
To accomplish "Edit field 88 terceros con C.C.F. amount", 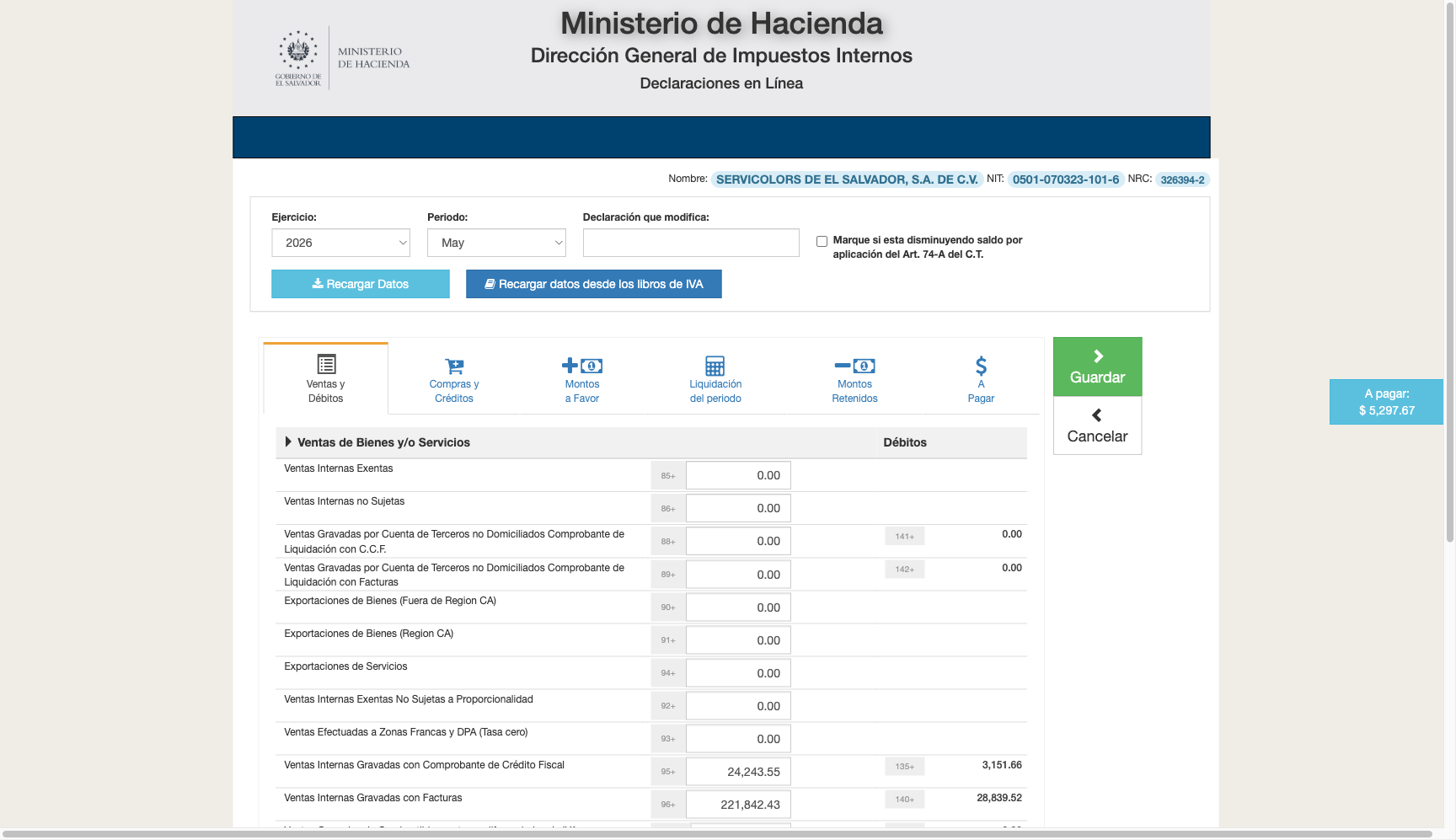I will point(738,541).
